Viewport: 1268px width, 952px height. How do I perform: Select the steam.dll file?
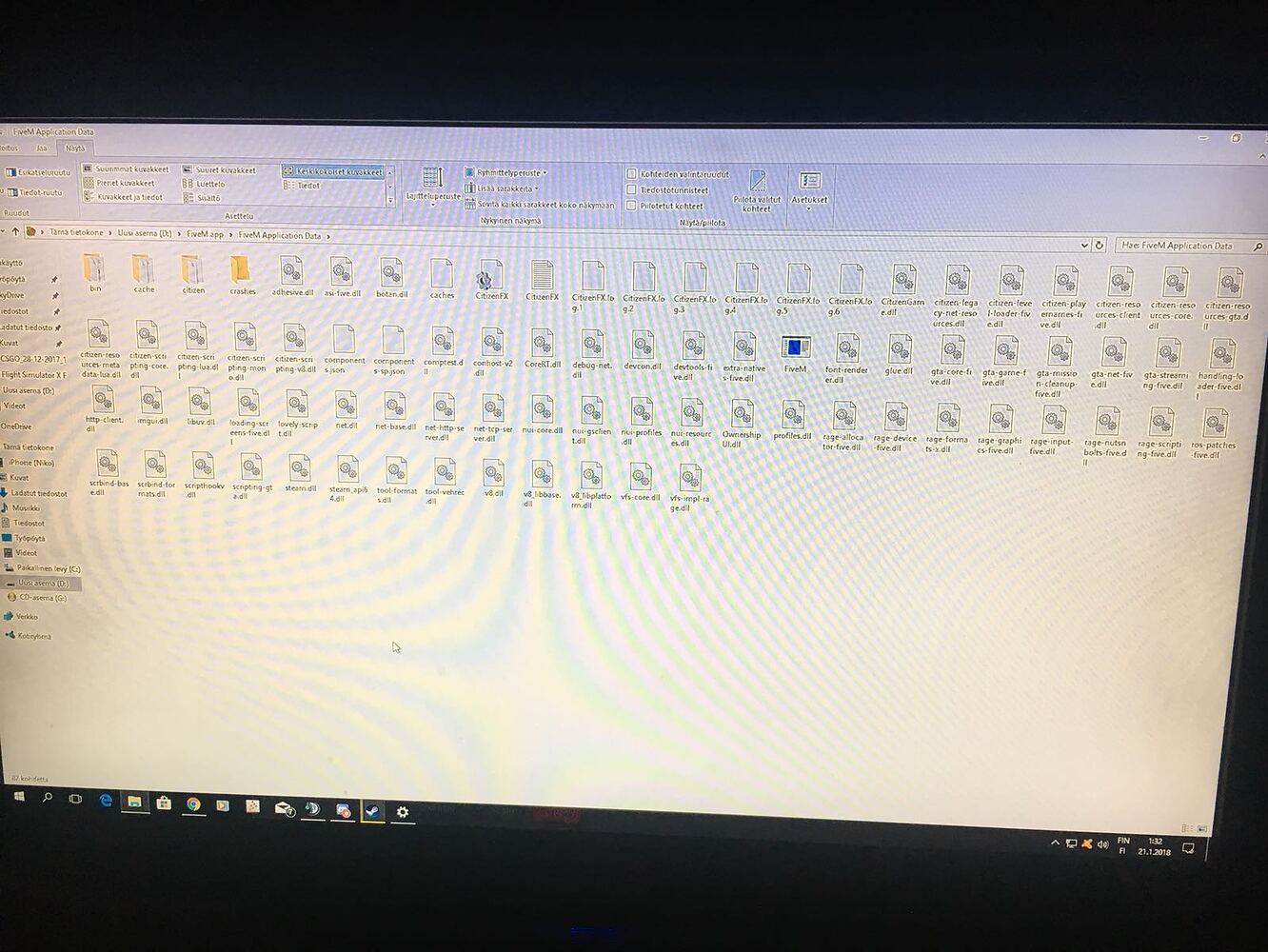[300, 473]
